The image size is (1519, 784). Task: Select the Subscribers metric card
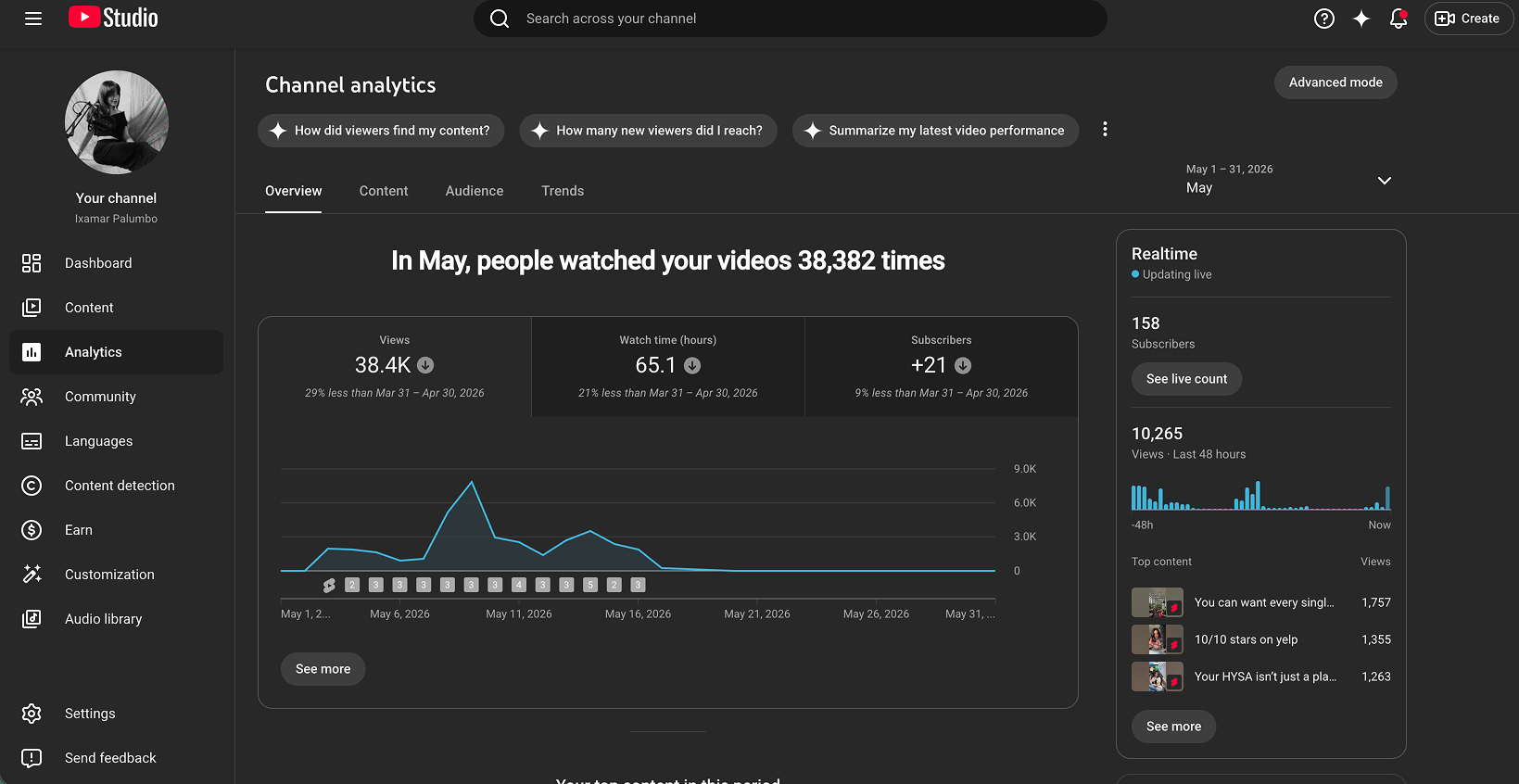click(x=942, y=367)
